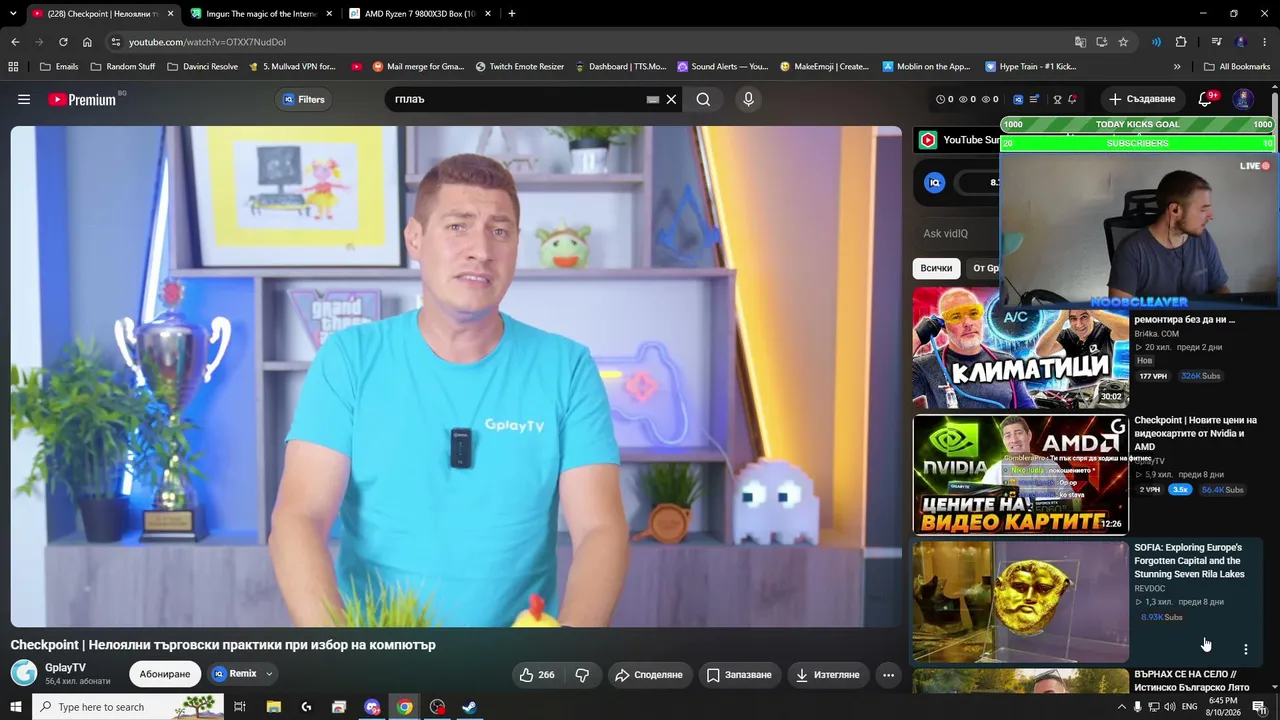Open the Twitch Emote Resizer bookmark
Screen dimensions: 1280x720
coord(520,67)
